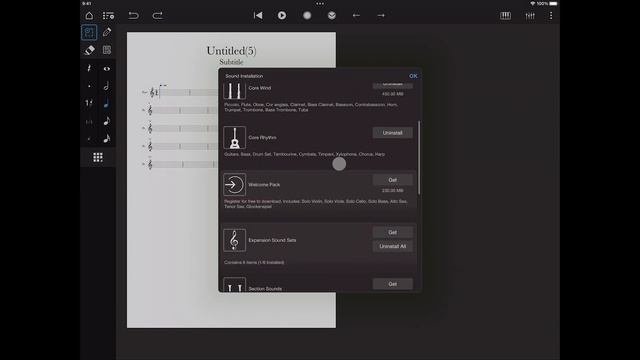Choose the rest symbol in the palette

89,69
